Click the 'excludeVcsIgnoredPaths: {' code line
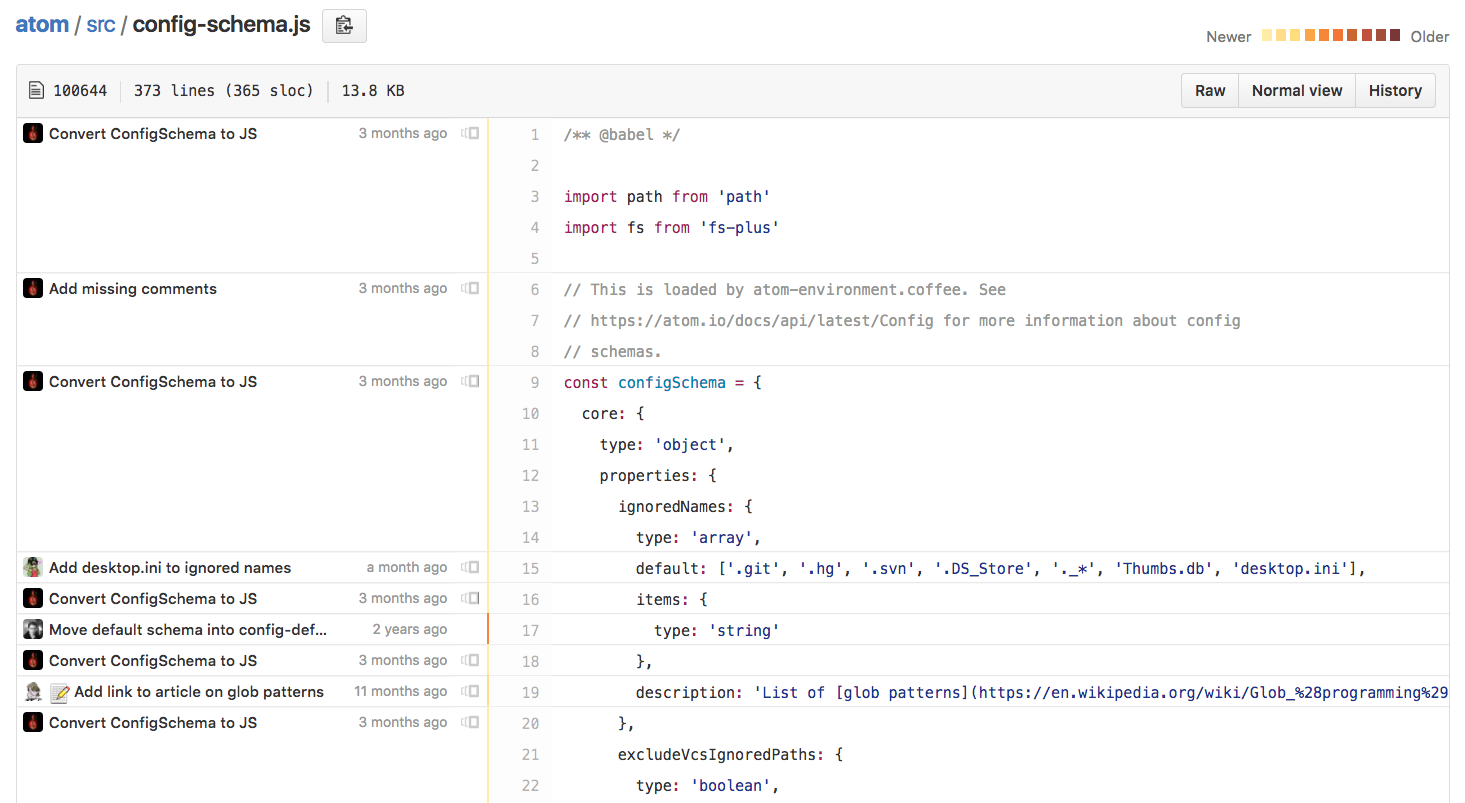This screenshot has width=1465, height=803. coord(730,754)
